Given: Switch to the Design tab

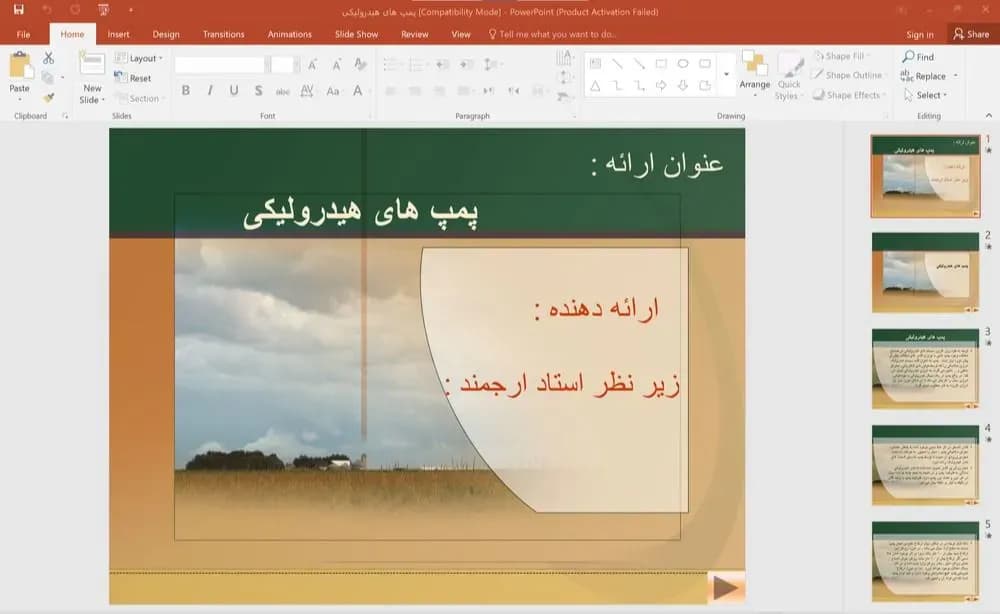Looking at the screenshot, I should 166,34.
